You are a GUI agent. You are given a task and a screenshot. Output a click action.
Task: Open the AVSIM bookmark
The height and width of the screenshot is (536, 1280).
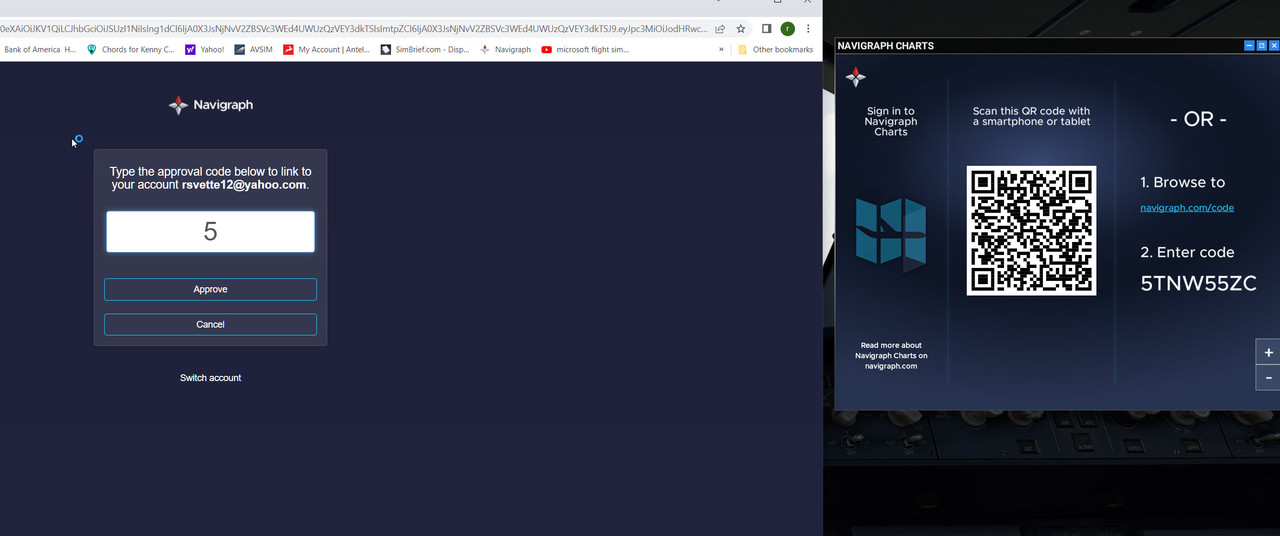254,49
